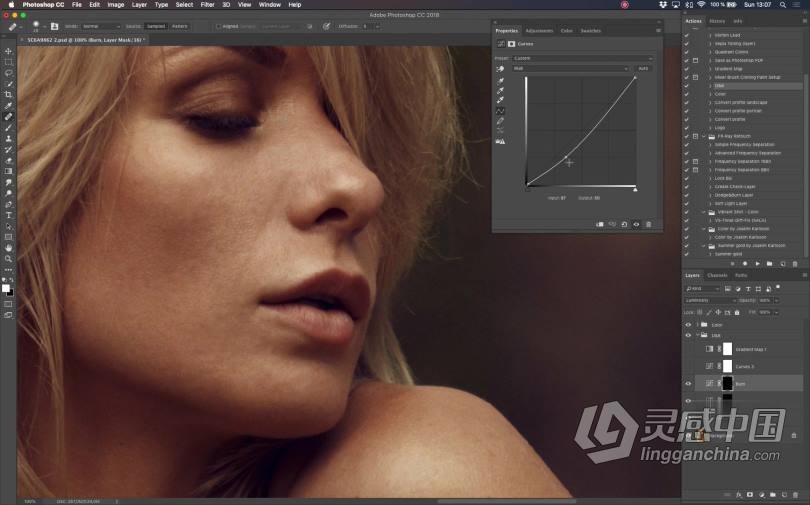Pick the white point eyedropper in Curves
This screenshot has height=505, width=810.
(x=500, y=100)
